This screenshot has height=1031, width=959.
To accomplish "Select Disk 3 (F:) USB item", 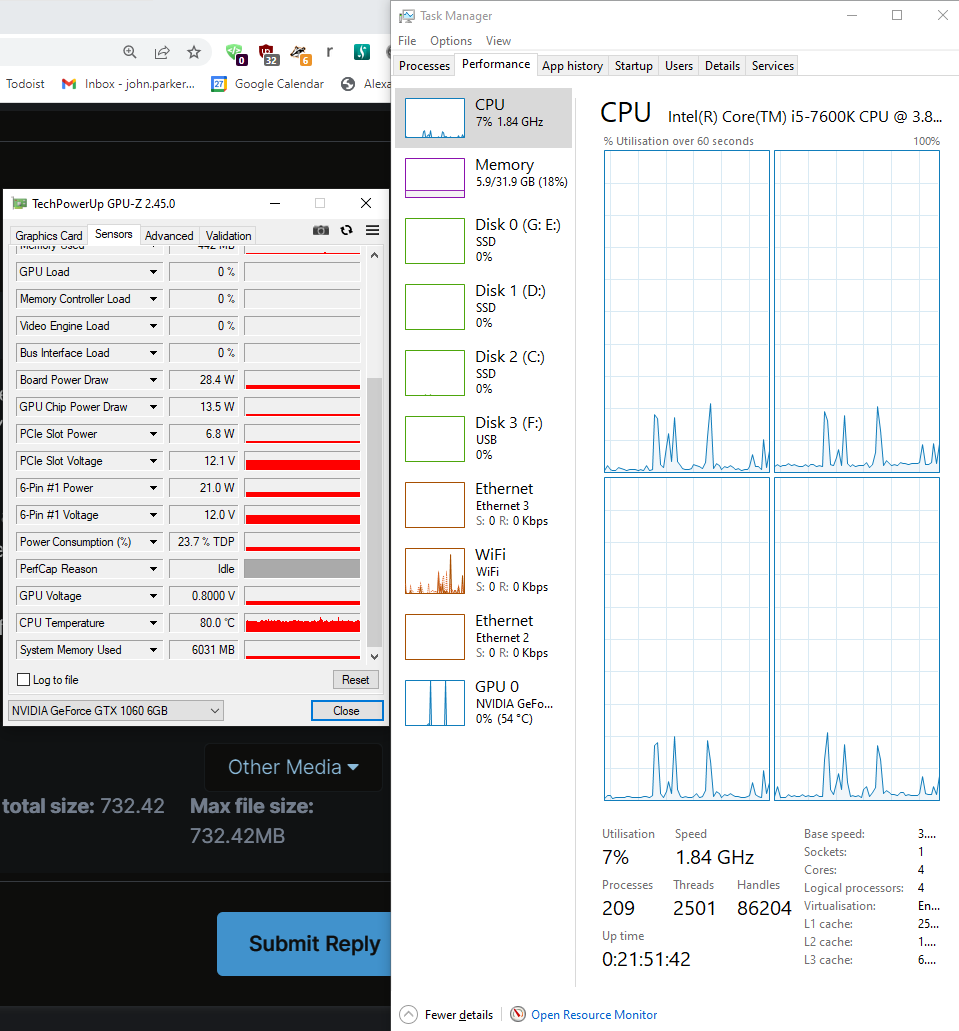I will [x=483, y=439].
